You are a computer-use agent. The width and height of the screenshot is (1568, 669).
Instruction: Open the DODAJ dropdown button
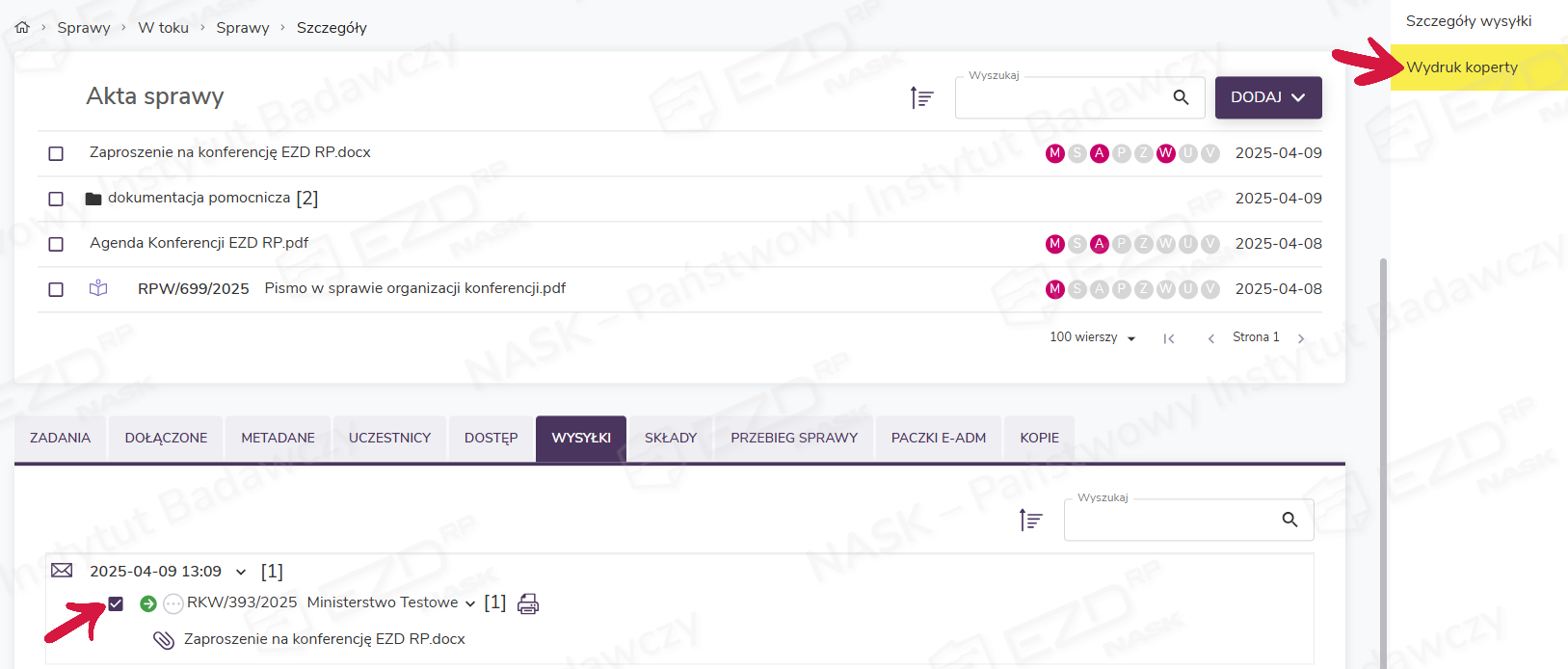click(1267, 97)
